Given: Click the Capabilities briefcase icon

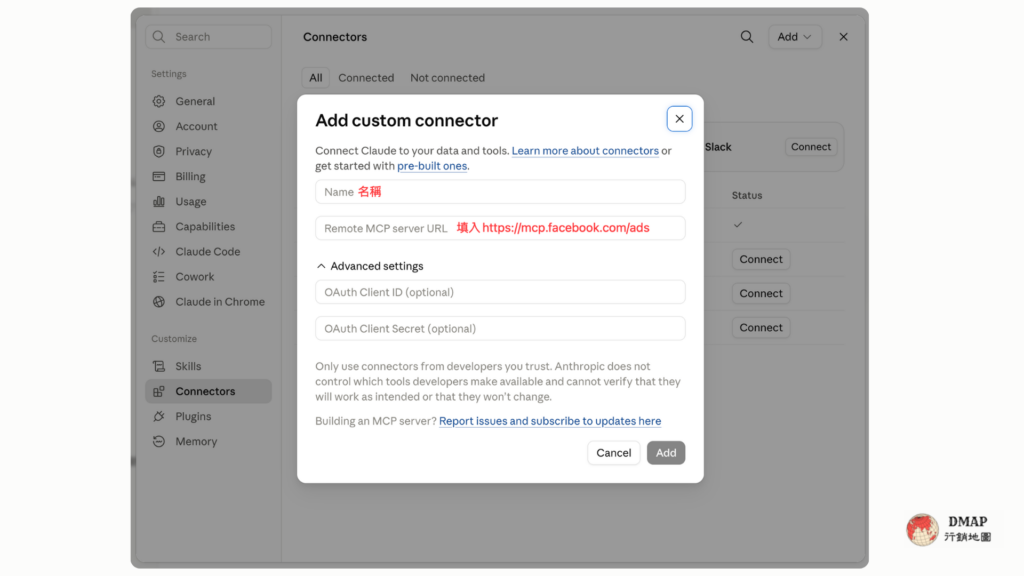Looking at the screenshot, I should point(159,227).
